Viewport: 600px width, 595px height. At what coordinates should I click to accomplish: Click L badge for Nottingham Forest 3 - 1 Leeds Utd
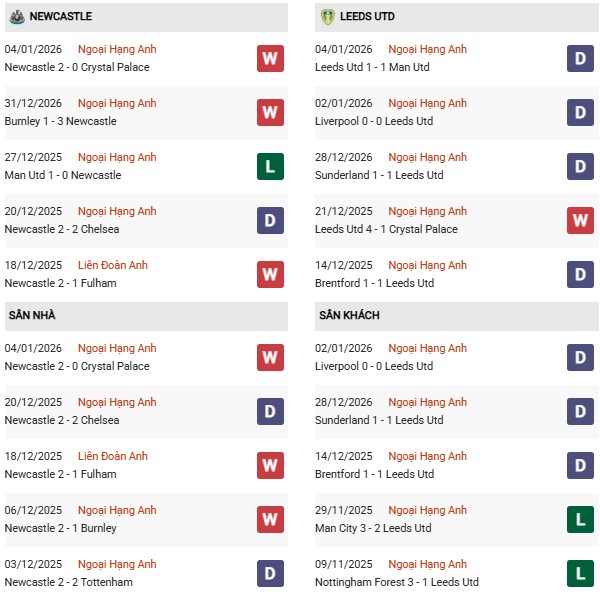[x=580, y=572]
